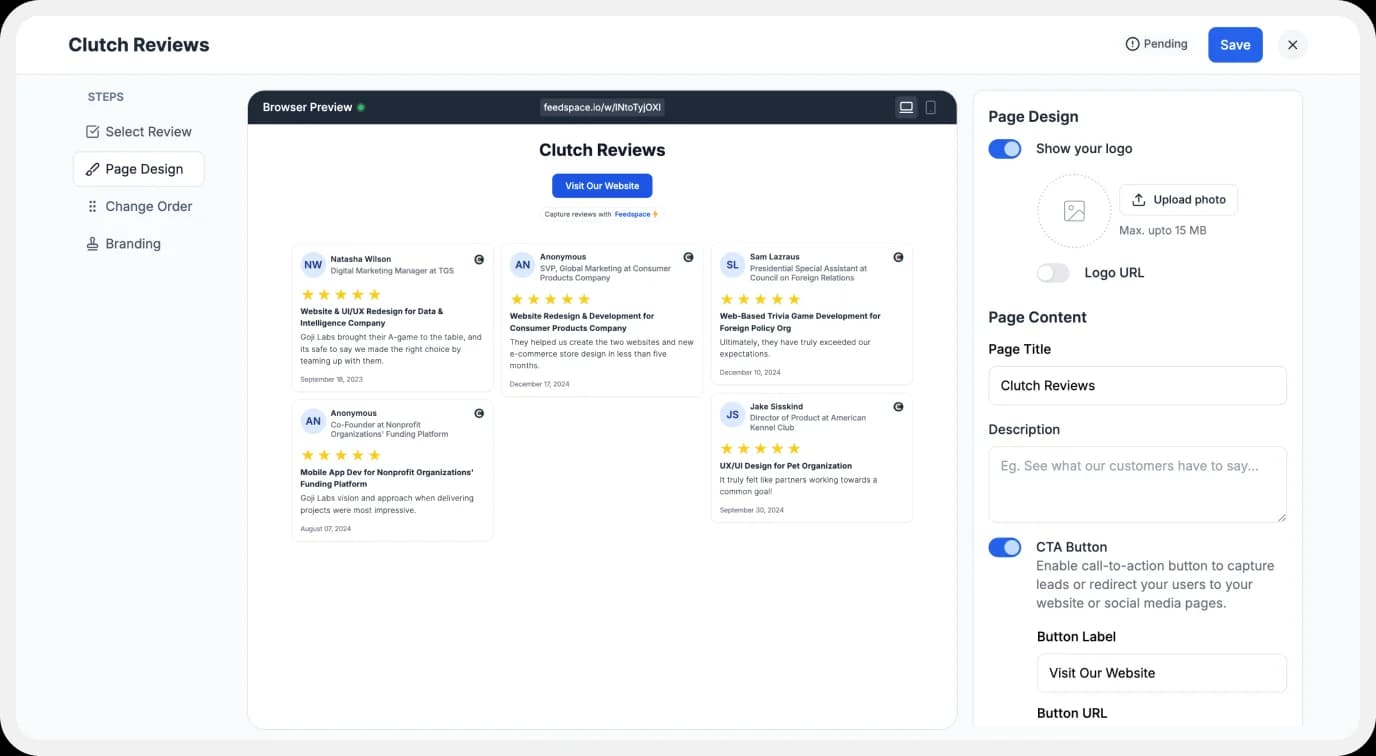Click the logo placeholder image icon
Screen dimensions: 1376x756
[x=1073, y=211]
